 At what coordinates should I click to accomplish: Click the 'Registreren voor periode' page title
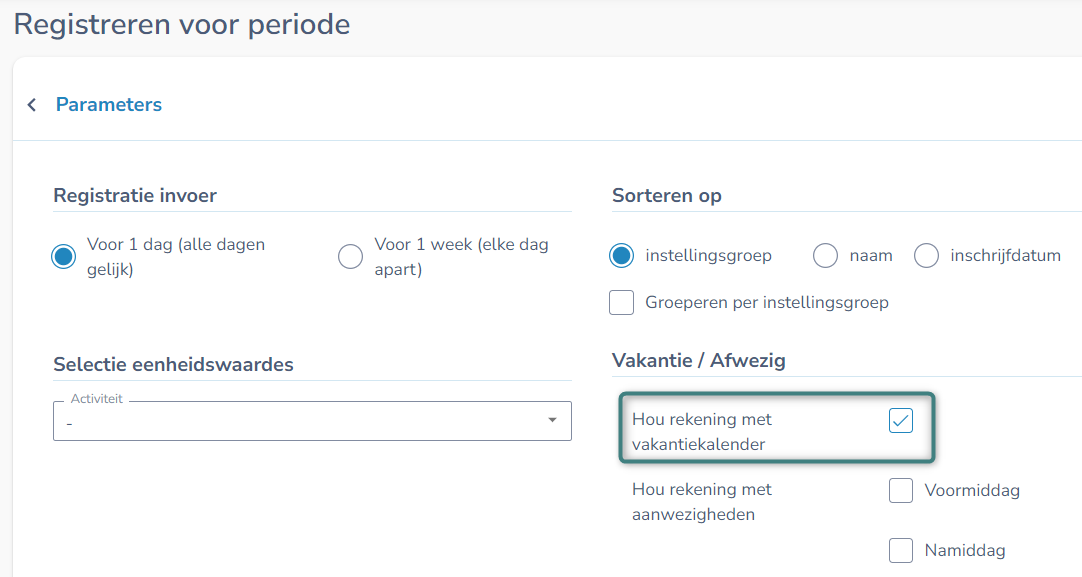click(182, 24)
